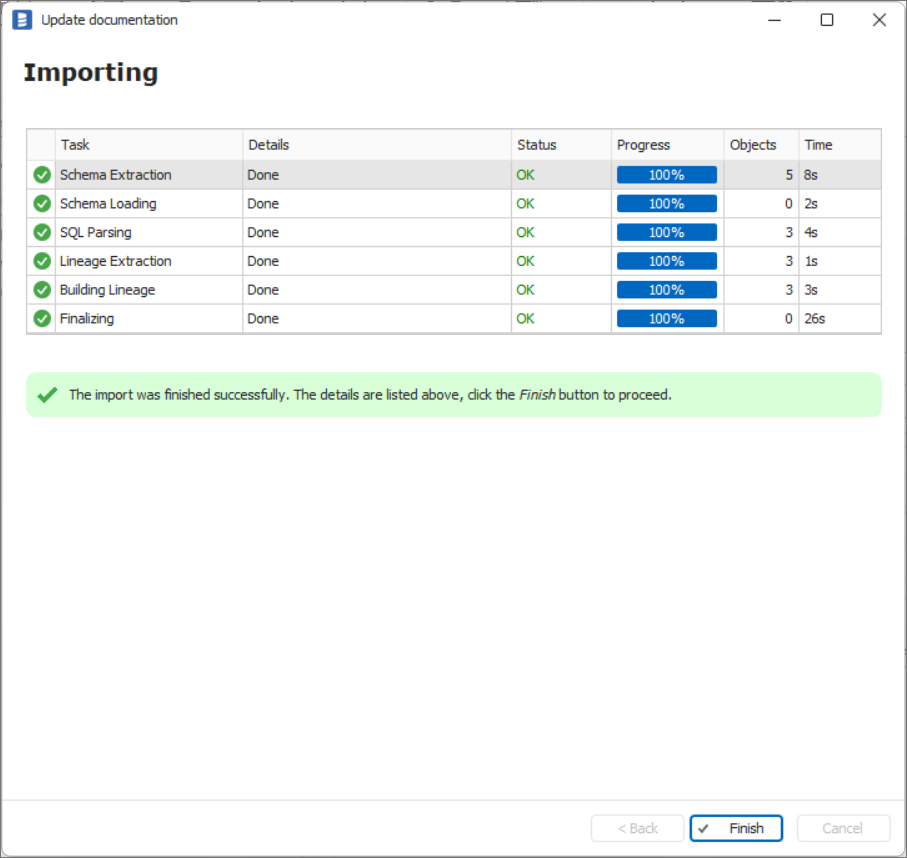Image resolution: width=907 pixels, height=858 pixels.
Task: Click the Finish button
Action: (x=736, y=828)
